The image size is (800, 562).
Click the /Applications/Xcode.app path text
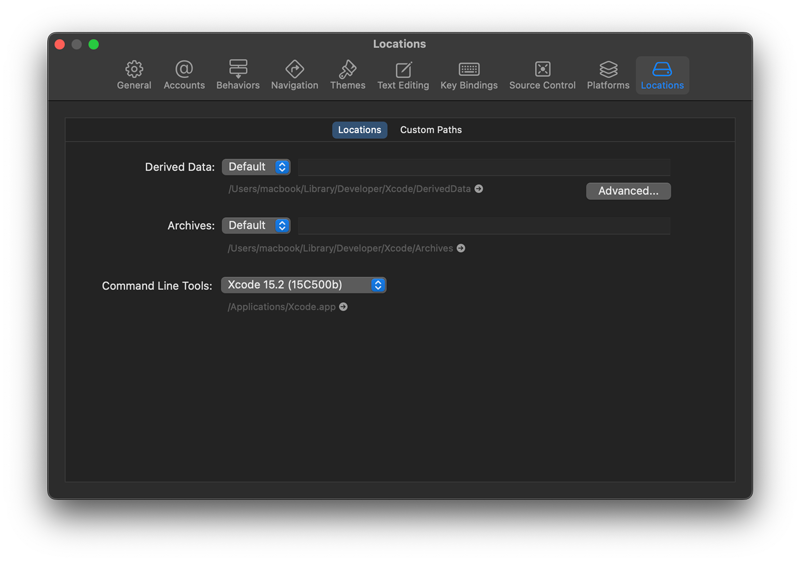coord(282,306)
